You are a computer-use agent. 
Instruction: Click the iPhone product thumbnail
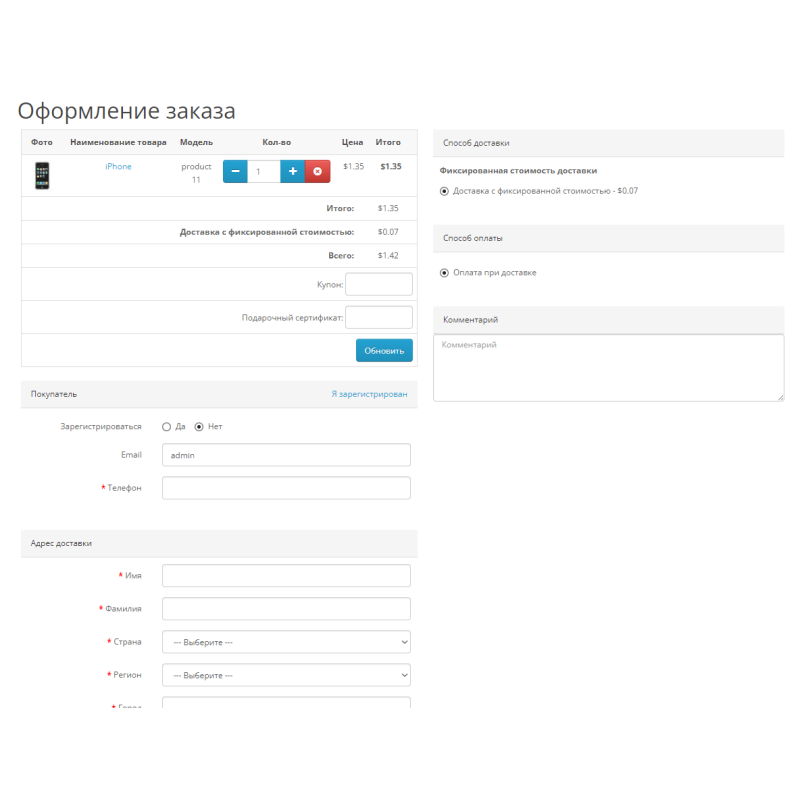pos(42,176)
